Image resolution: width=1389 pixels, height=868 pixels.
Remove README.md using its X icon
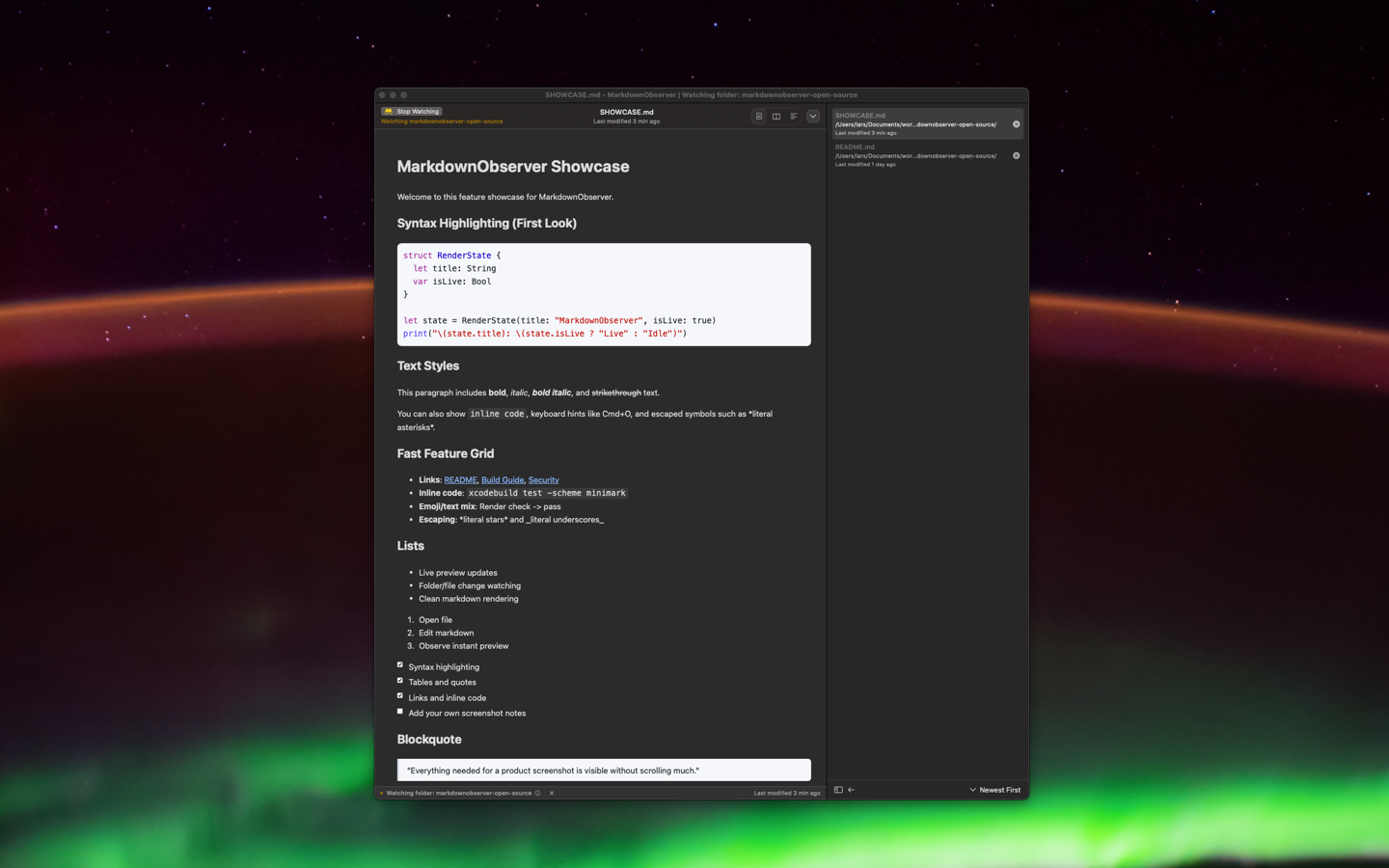(x=1016, y=155)
